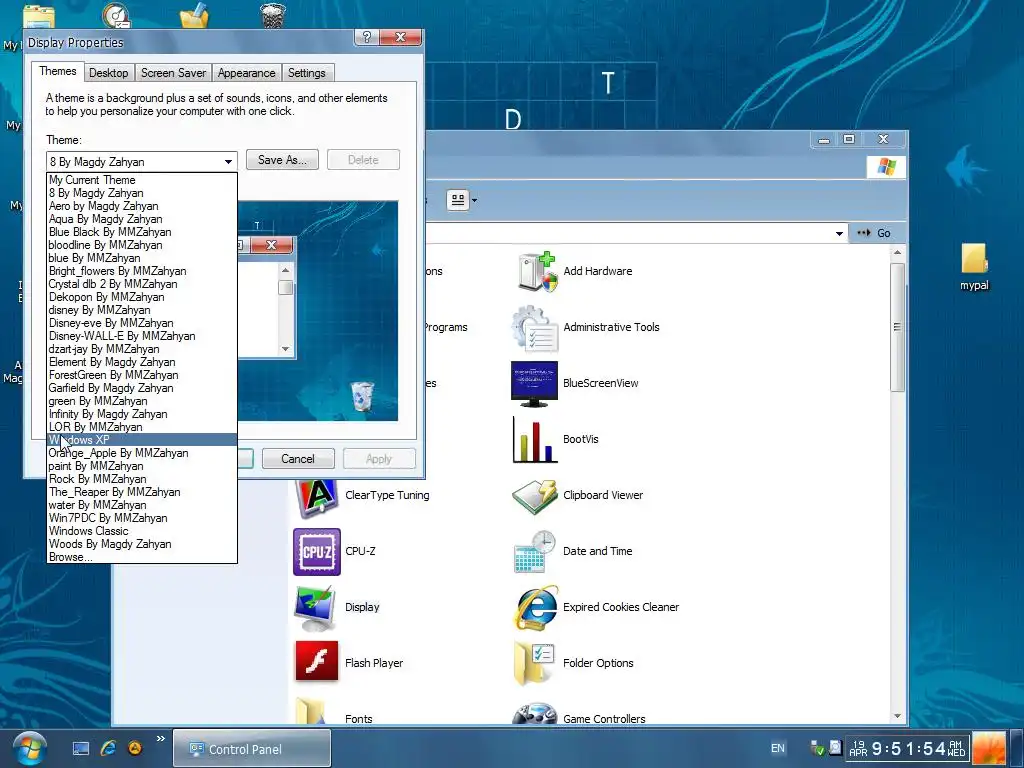1024x768 pixels.
Task: Click the Windows flag logo in Control Panel
Action: pos(886,167)
